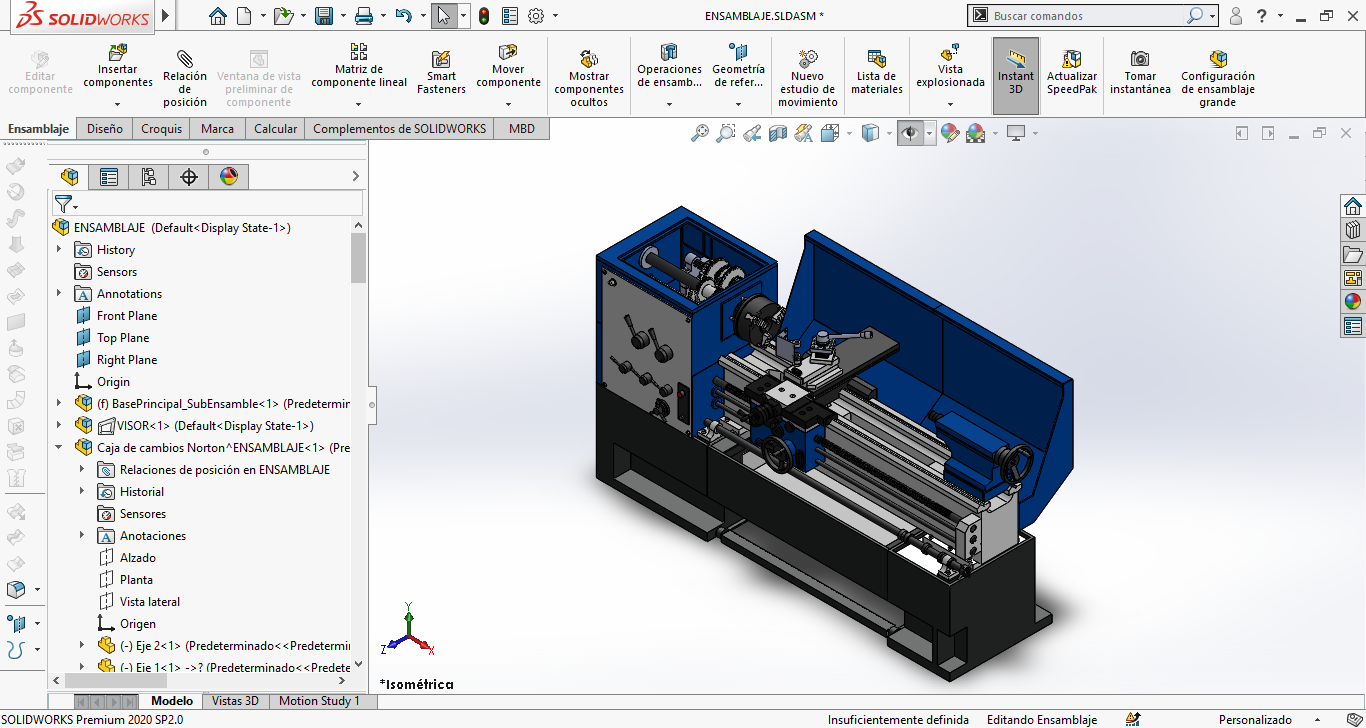Expand Relaciones de posición en ENSAMBLAJE
The height and width of the screenshot is (728, 1366).
click(82, 469)
